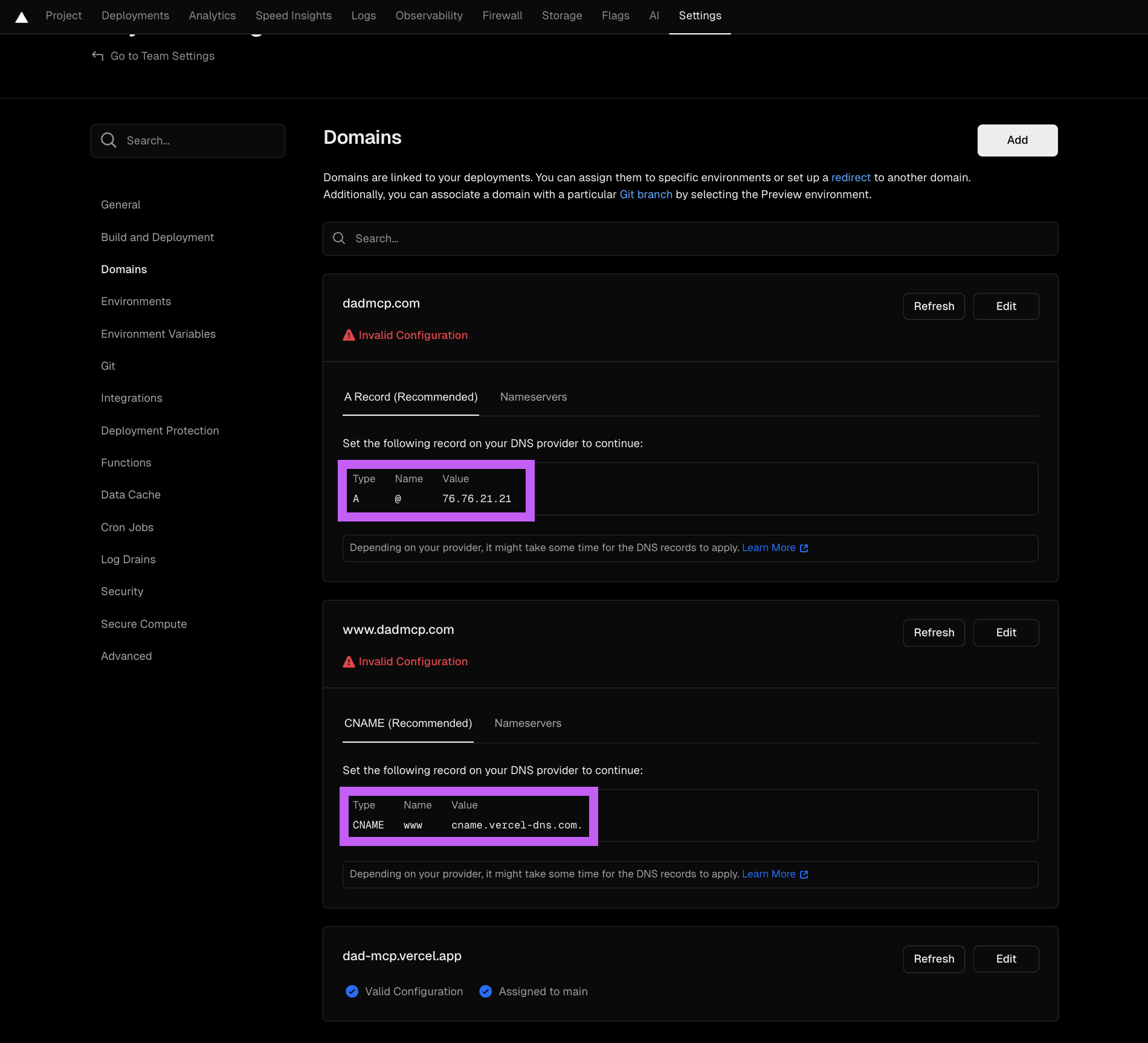This screenshot has height=1043, width=1148.
Task: Open Environment Variables settings
Action: pyautogui.click(x=158, y=334)
